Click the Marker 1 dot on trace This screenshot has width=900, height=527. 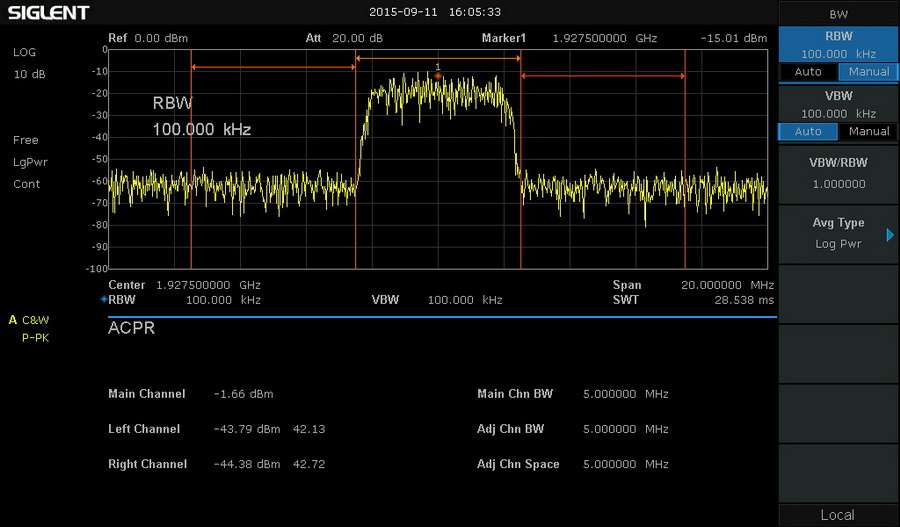[438, 75]
